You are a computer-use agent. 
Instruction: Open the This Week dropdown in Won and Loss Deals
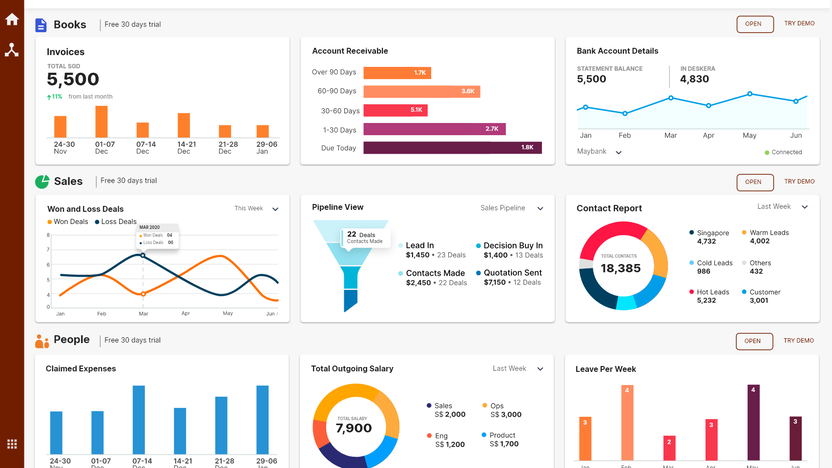(256, 209)
